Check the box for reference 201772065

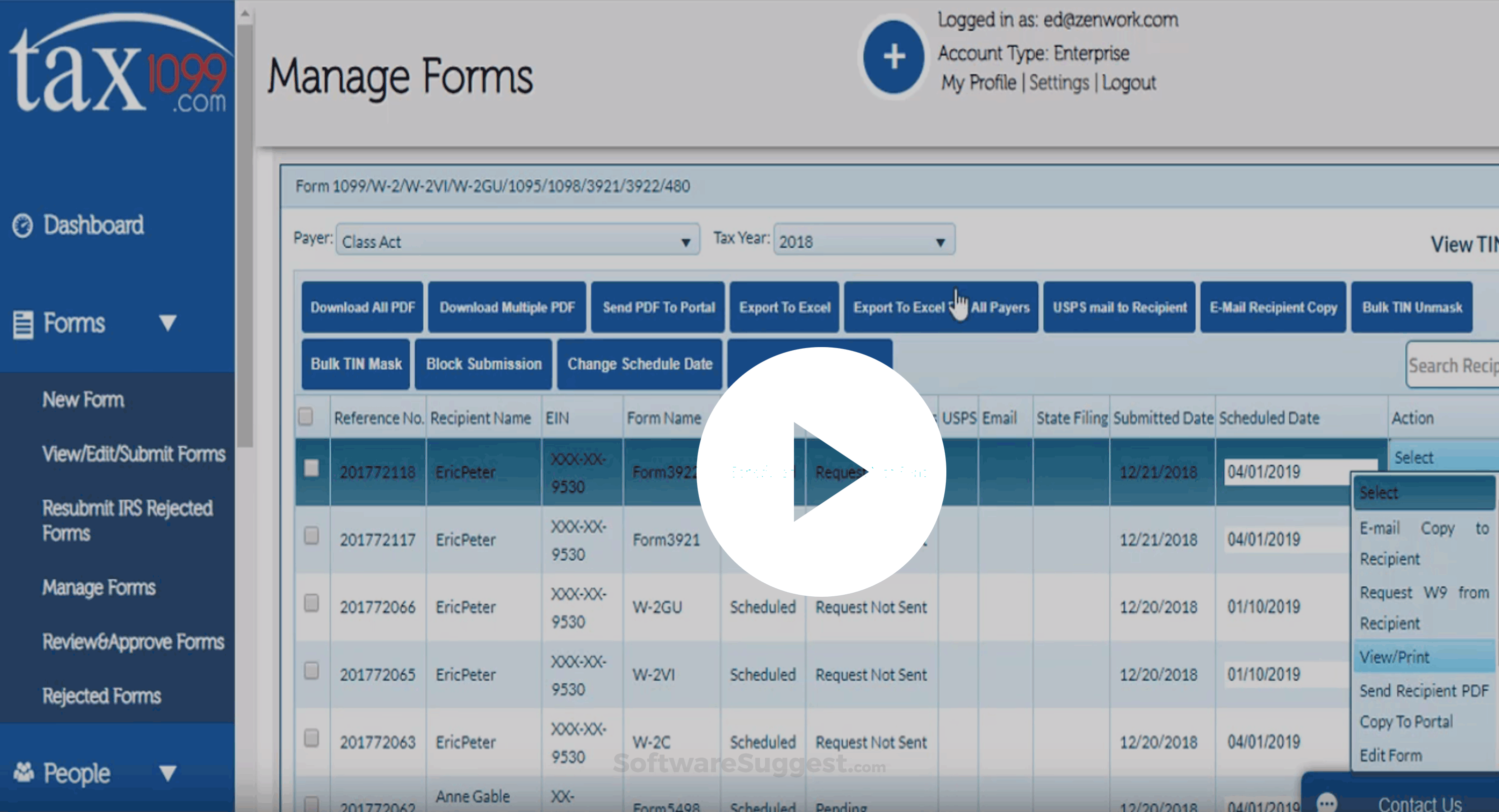pos(311,670)
